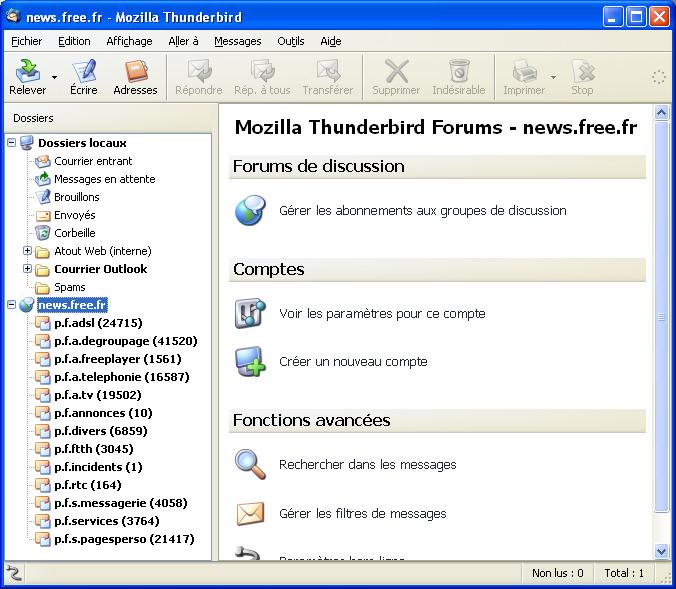Click Gérer les filtres de messages link
This screenshot has width=676, height=589.
363,514
